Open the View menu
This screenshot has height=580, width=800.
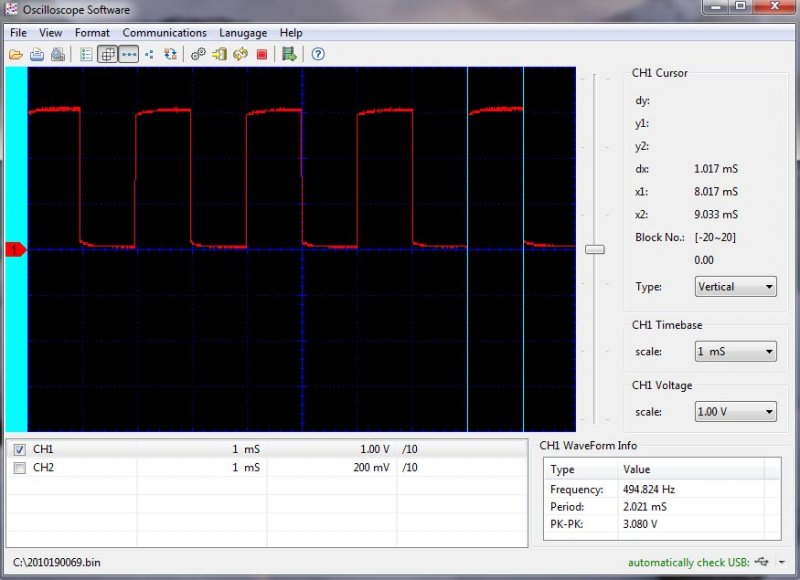pos(51,33)
